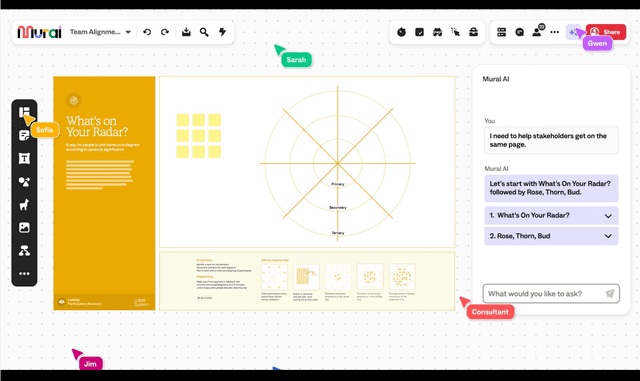Toggle private mode incognito icon

(437, 32)
